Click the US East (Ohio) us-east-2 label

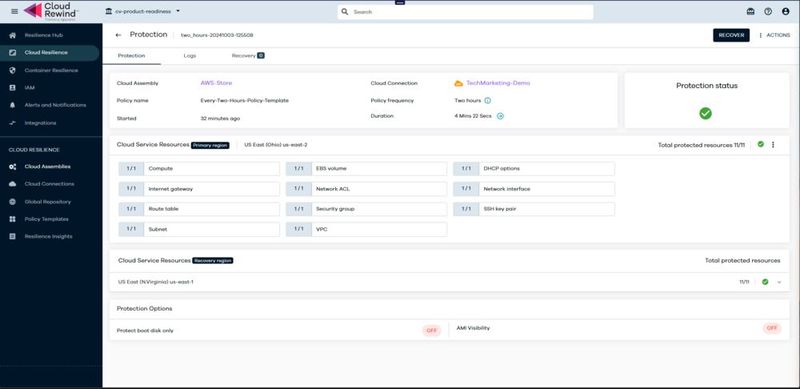[x=276, y=145]
